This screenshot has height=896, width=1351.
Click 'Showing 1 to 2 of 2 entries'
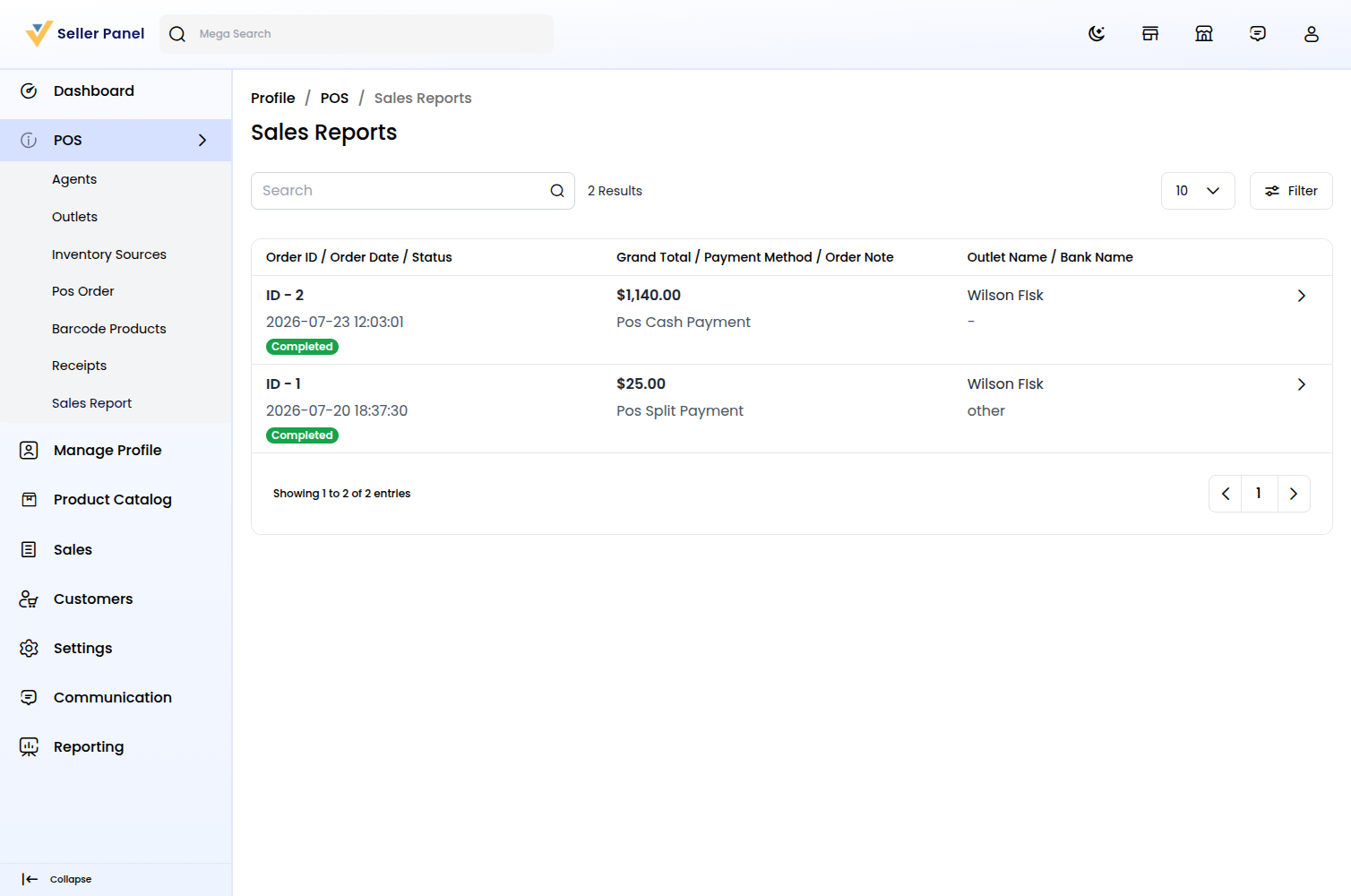click(341, 494)
